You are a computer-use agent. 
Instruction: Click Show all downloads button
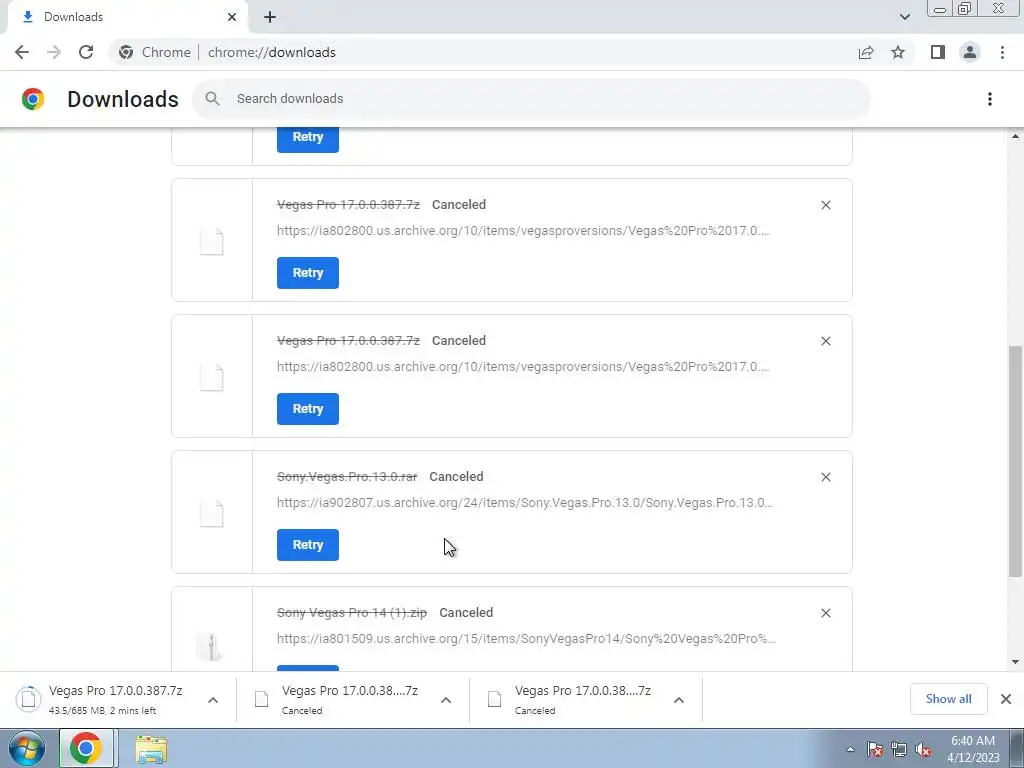click(x=948, y=699)
